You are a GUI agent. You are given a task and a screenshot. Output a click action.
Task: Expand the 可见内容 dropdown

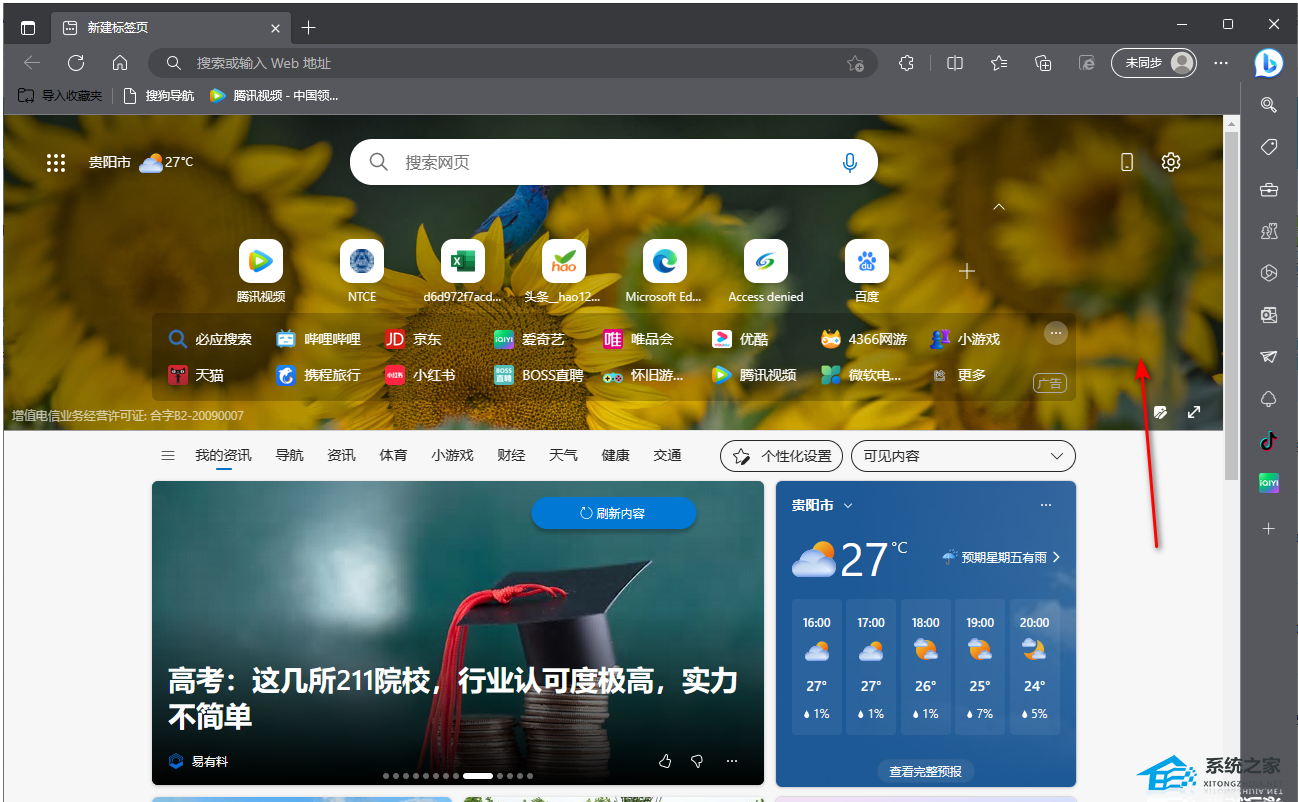point(962,456)
